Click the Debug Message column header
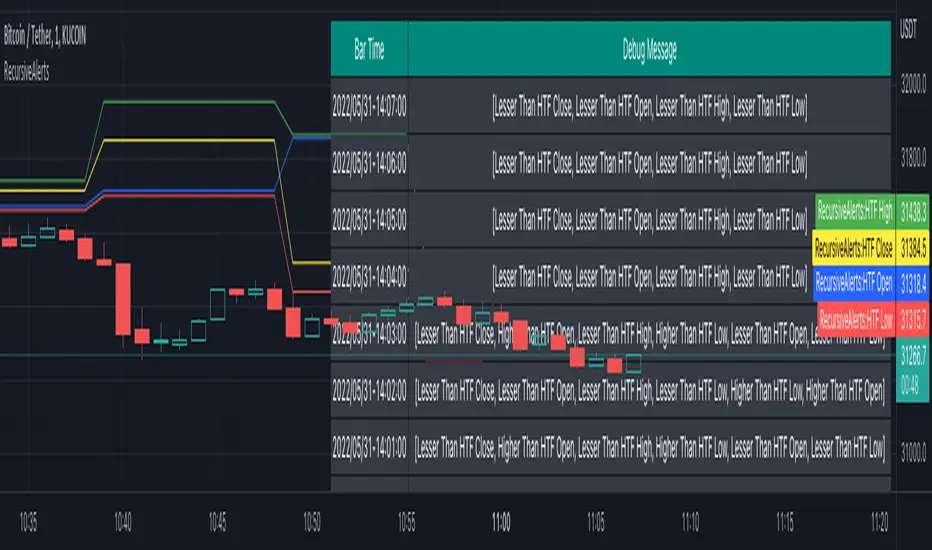This screenshot has height=550, width=932. (x=649, y=49)
